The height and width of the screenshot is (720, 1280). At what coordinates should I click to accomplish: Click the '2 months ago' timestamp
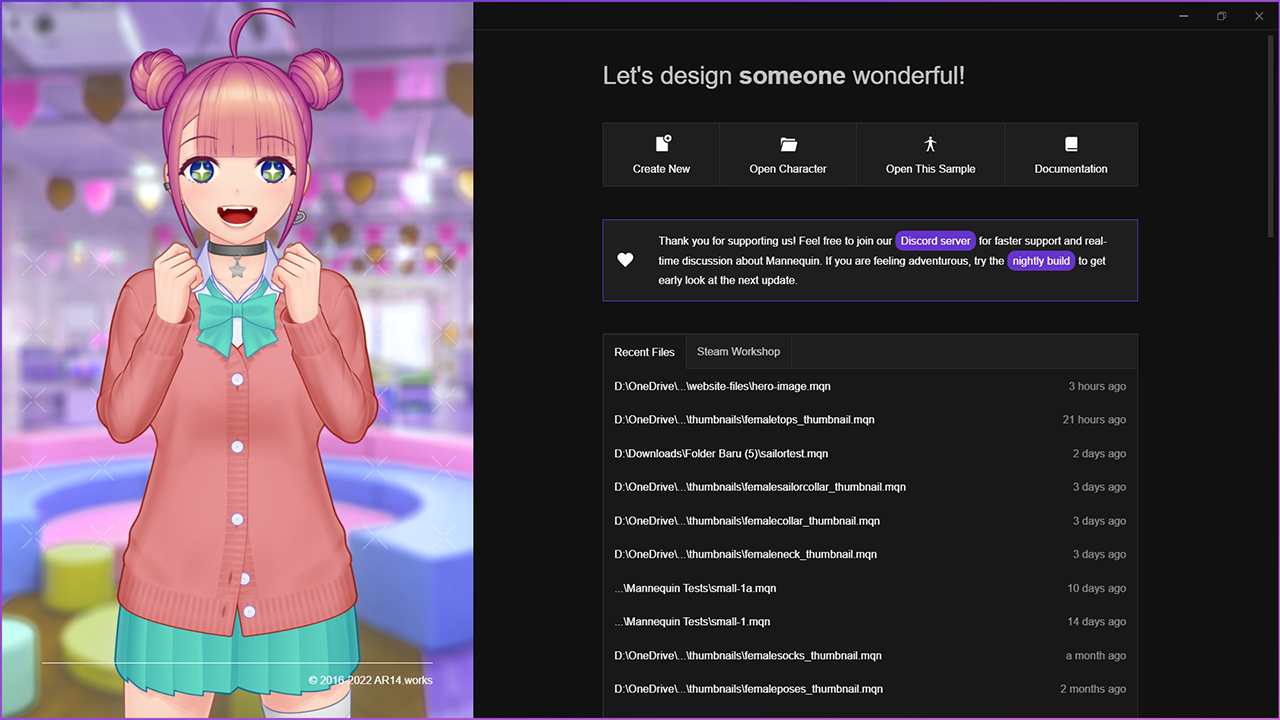tap(1093, 689)
